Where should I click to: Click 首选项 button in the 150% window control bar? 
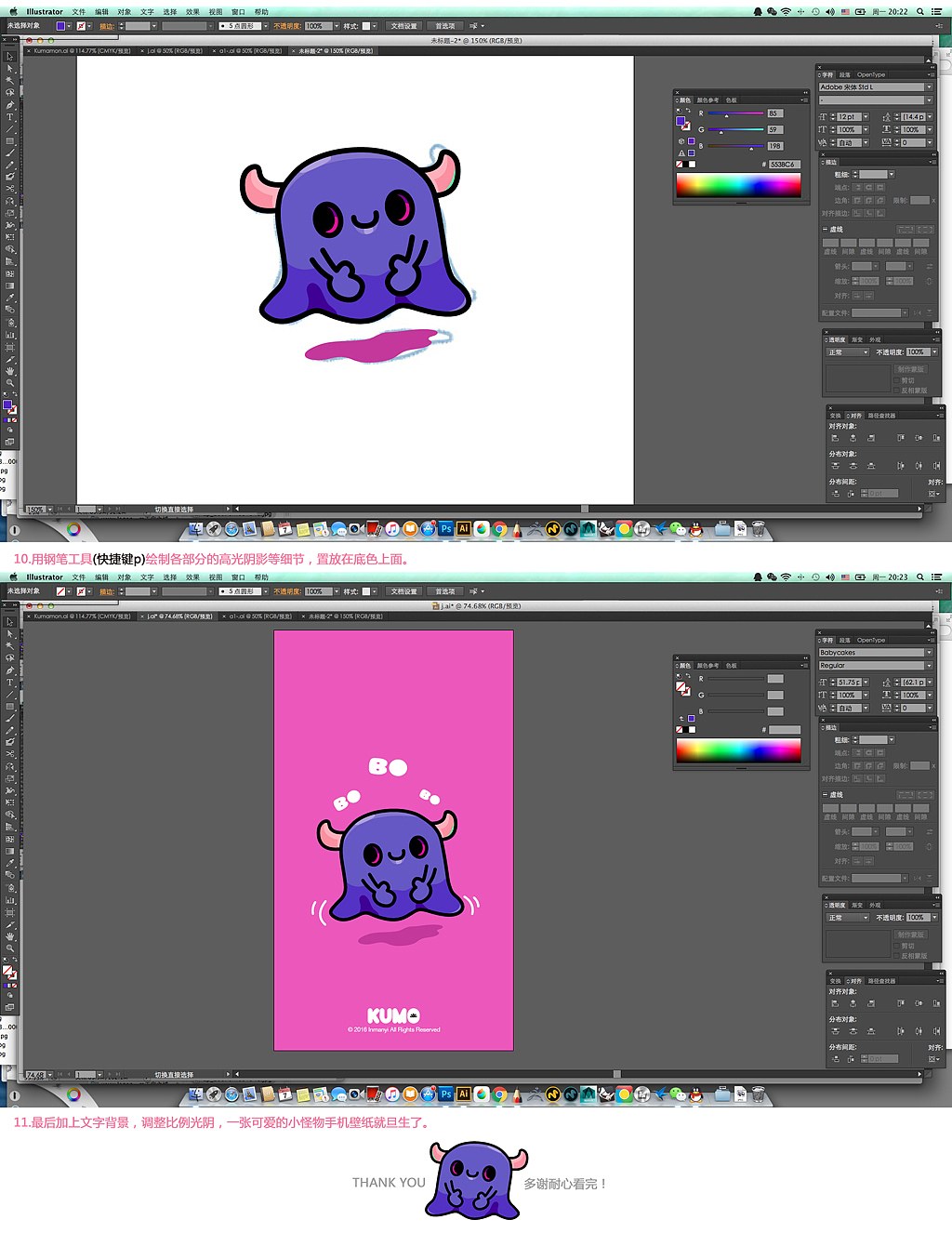445,26
